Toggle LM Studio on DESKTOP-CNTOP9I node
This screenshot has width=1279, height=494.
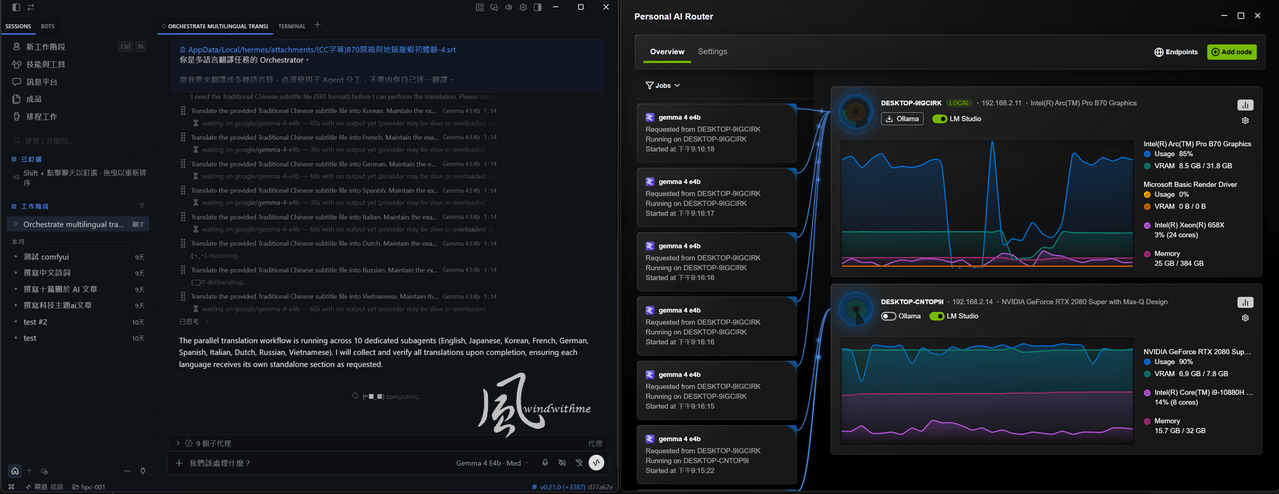coord(937,316)
